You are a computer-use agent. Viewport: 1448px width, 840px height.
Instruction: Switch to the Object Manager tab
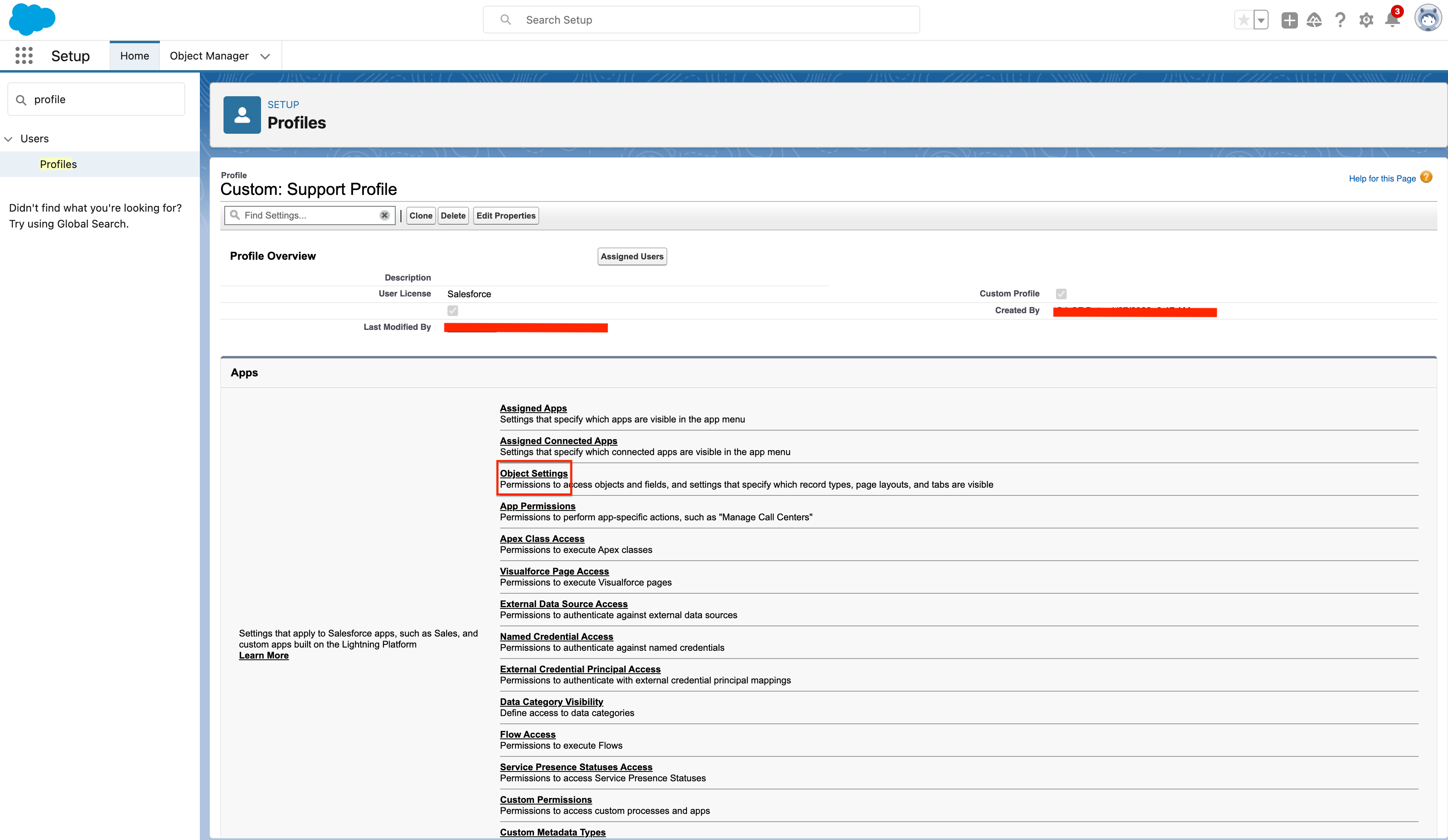209,56
